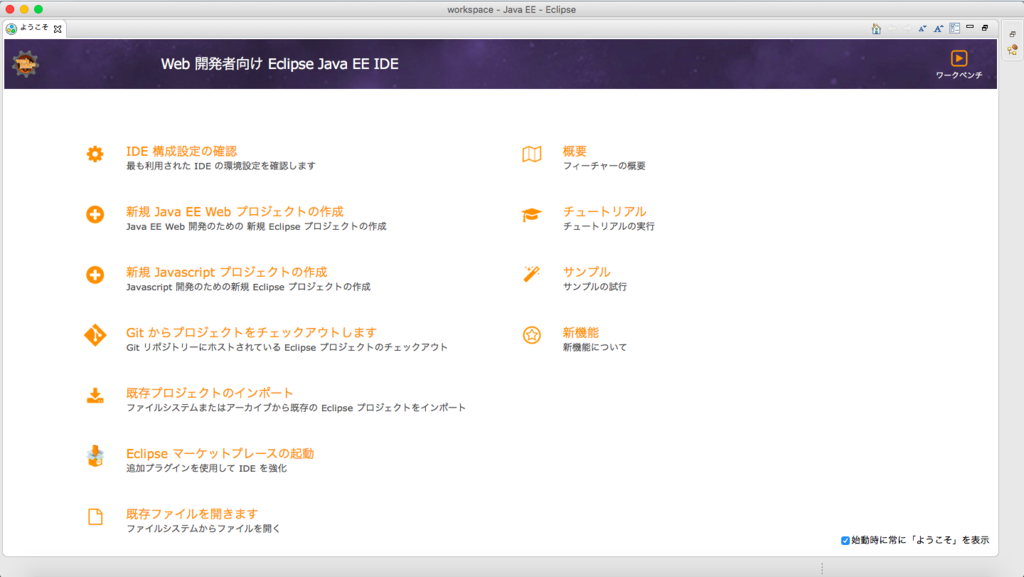The height and width of the screenshot is (577, 1024).
Task: Click the blank file icon beside 既存ファイルを開きます
Action: point(95,517)
